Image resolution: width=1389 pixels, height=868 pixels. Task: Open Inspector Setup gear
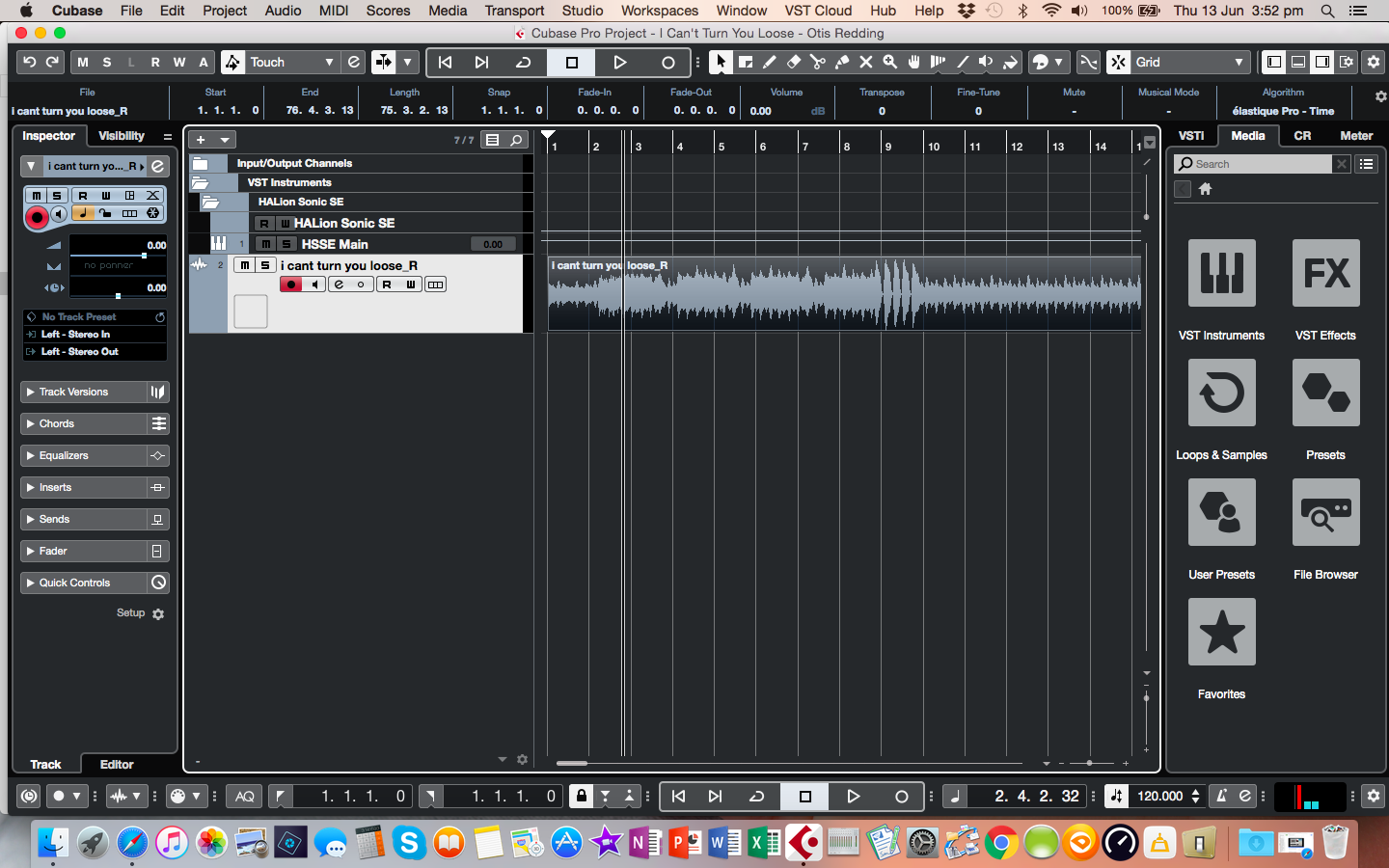coord(158,613)
